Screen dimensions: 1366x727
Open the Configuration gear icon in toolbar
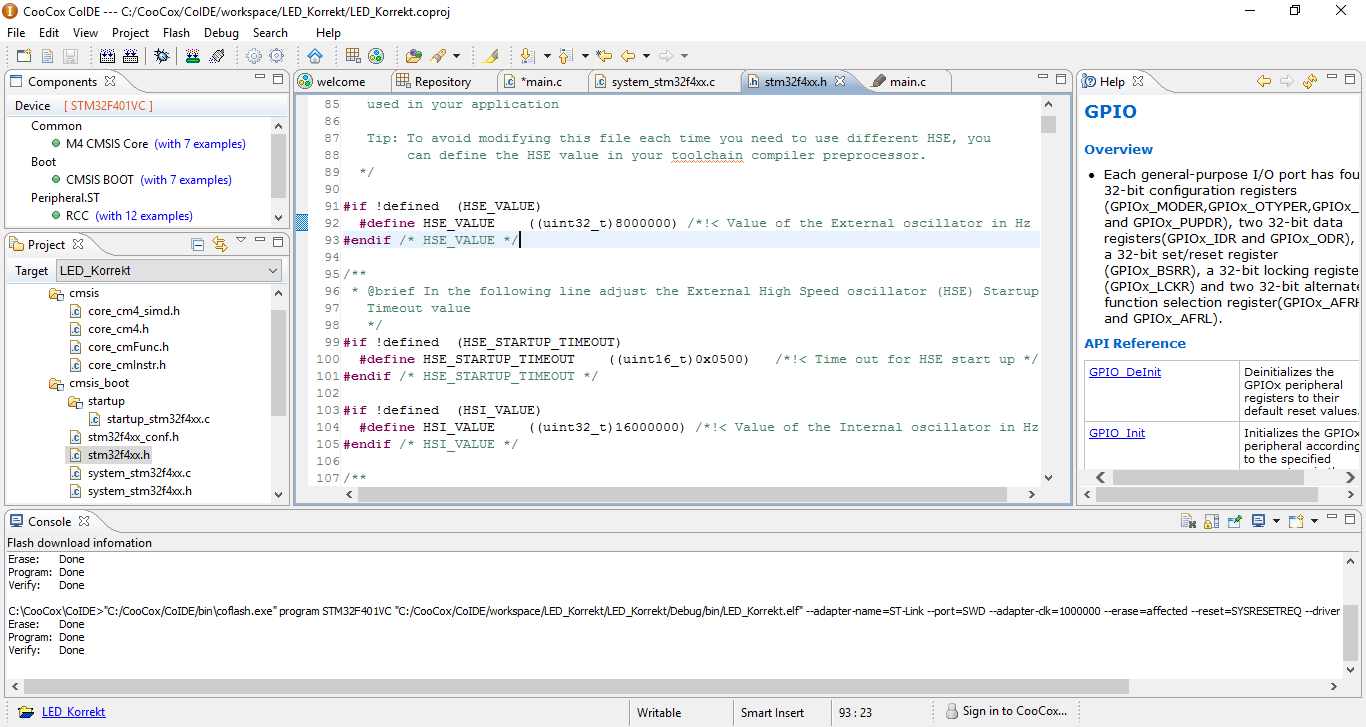(254, 56)
